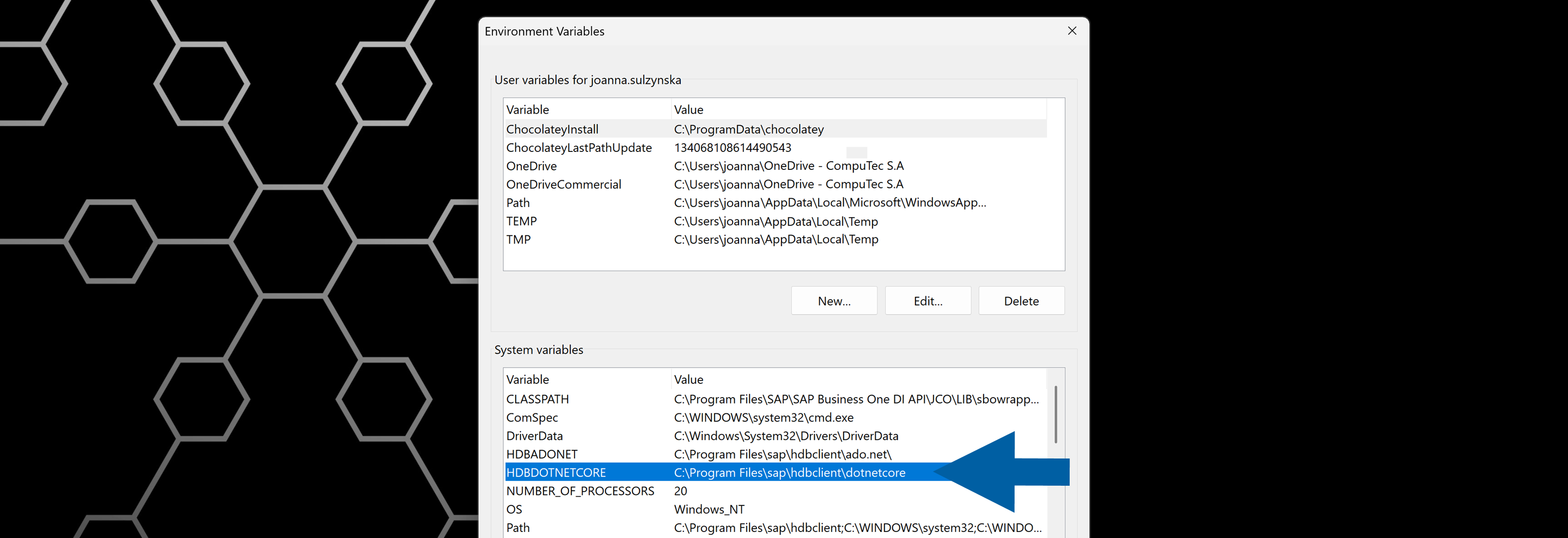1568x538 pixels.
Task: Click the Delete button
Action: (x=1021, y=300)
